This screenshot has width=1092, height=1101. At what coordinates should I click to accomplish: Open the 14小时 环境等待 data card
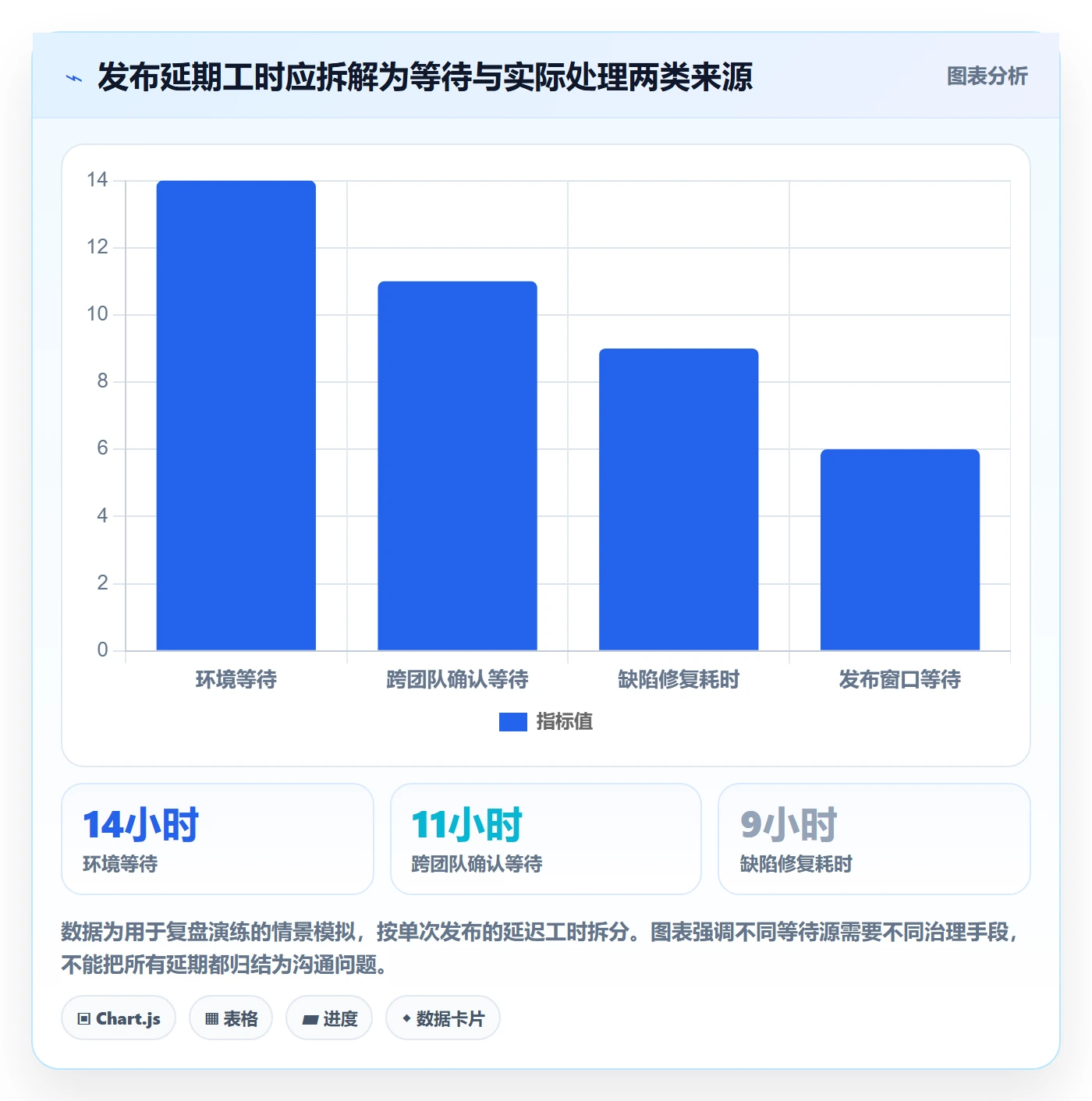pos(218,839)
